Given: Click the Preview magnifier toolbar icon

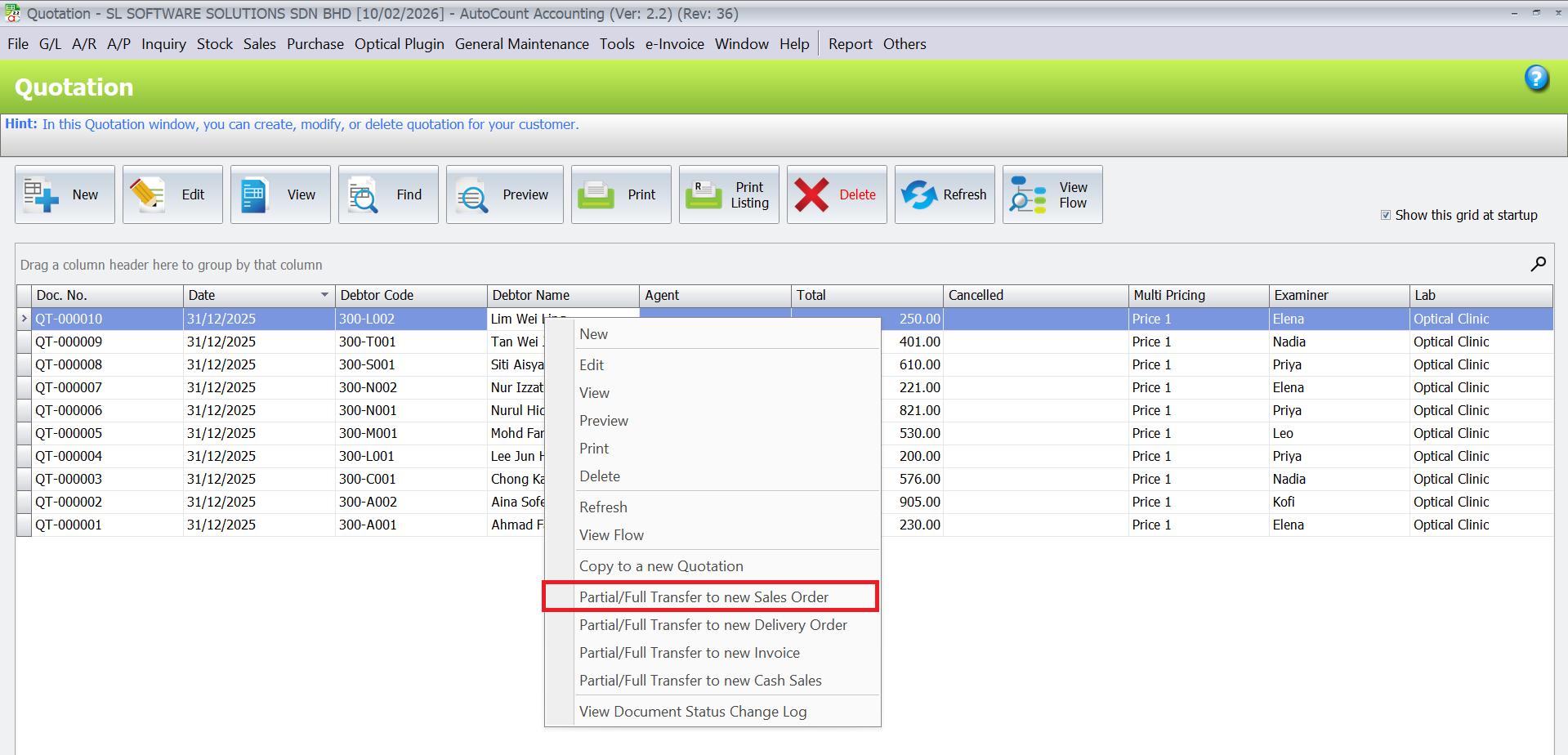Looking at the screenshot, I should [x=472, y=196].
